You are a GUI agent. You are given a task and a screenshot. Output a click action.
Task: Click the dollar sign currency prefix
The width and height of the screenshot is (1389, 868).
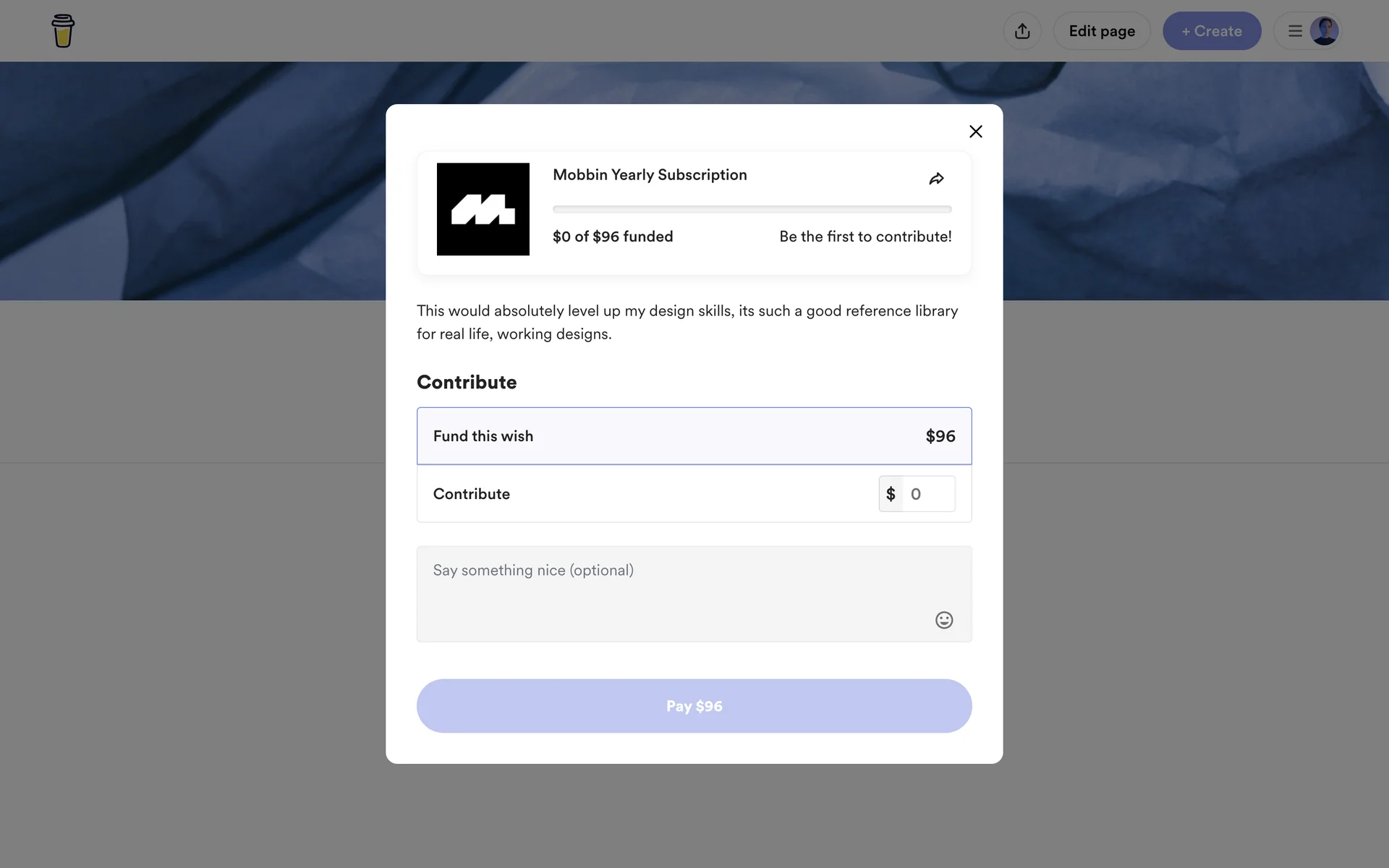tap(891, 494)
